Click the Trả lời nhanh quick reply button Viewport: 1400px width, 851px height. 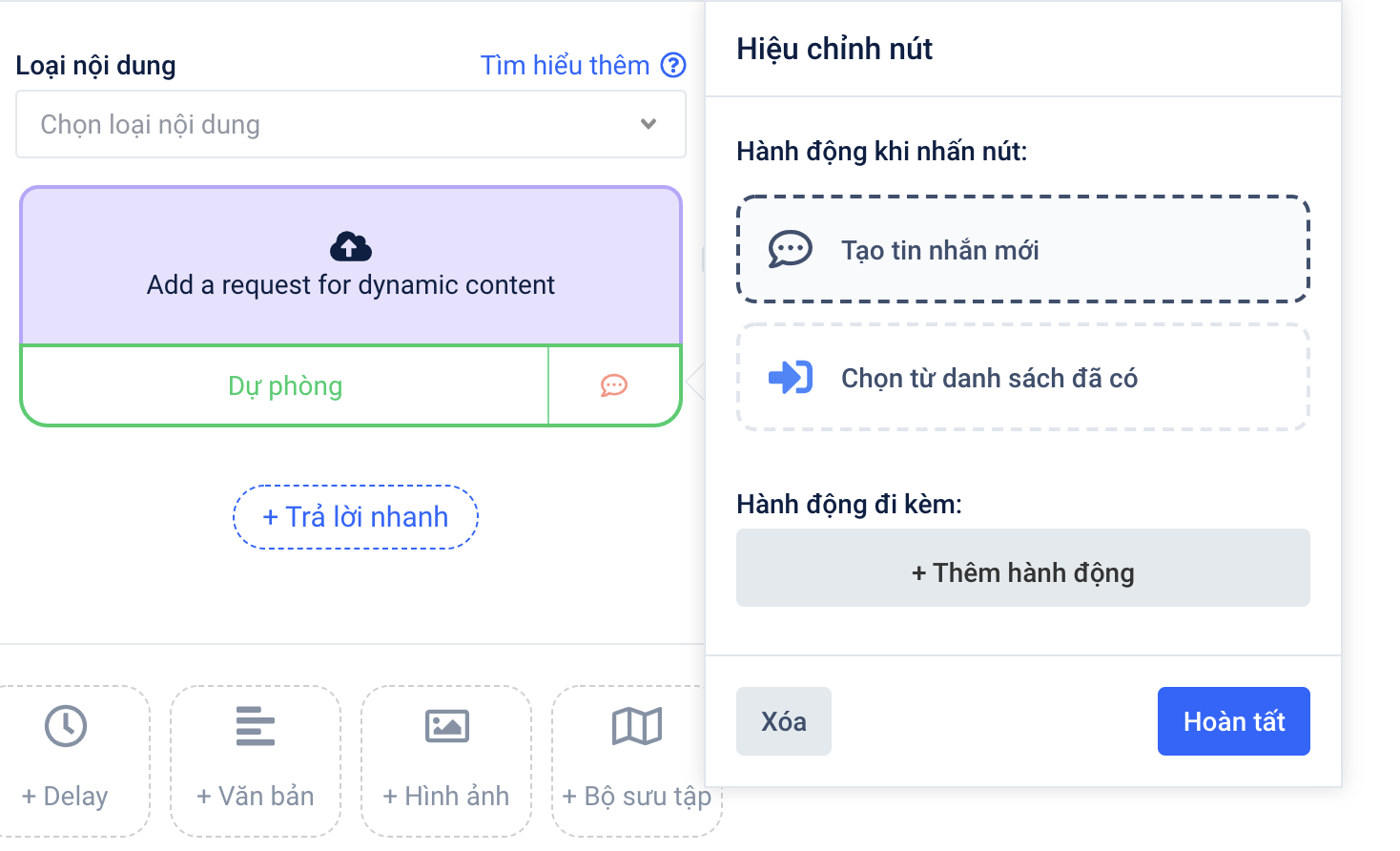click(356, 517)
